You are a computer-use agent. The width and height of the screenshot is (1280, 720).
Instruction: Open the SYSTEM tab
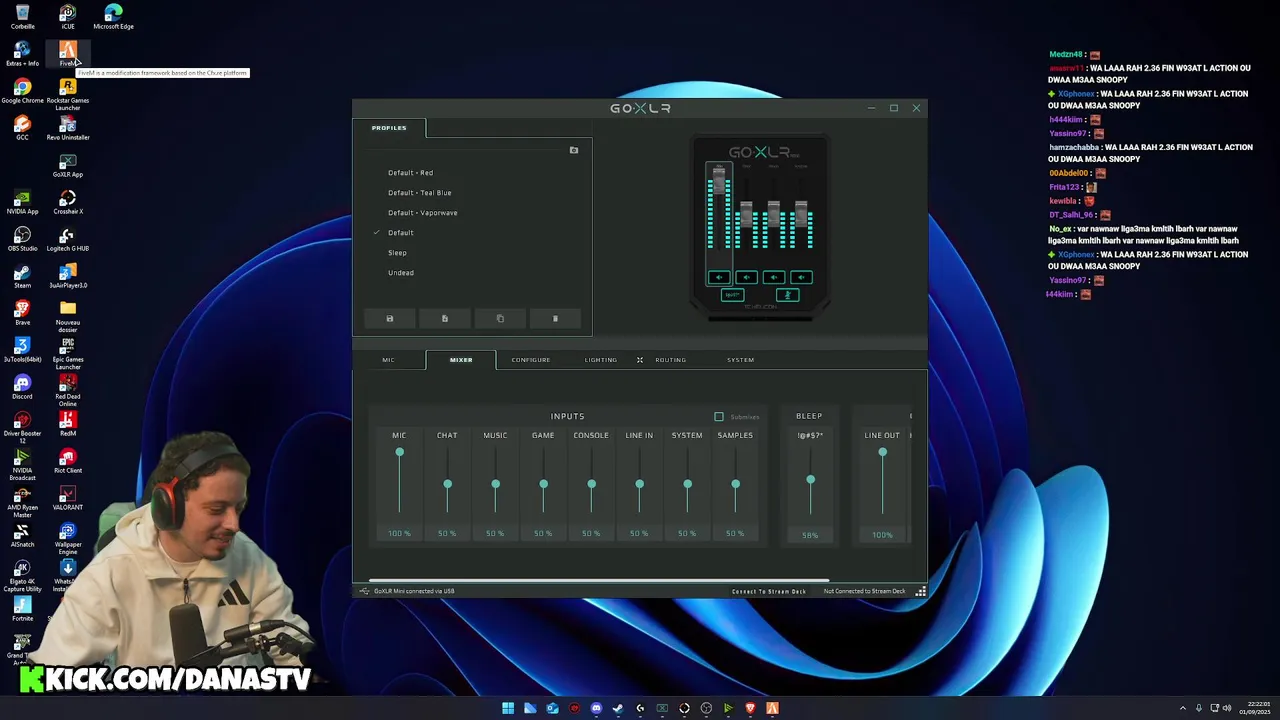tap(741, 360)
